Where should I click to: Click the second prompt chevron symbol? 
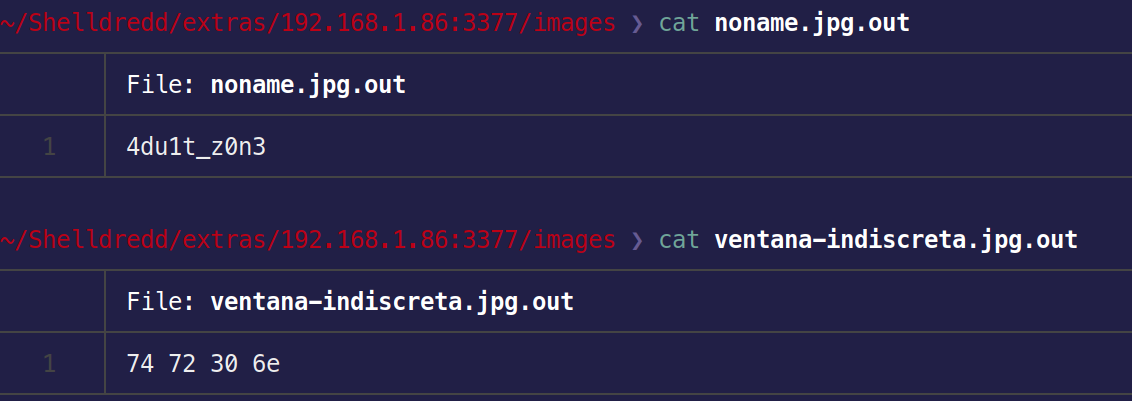[638, 240]
